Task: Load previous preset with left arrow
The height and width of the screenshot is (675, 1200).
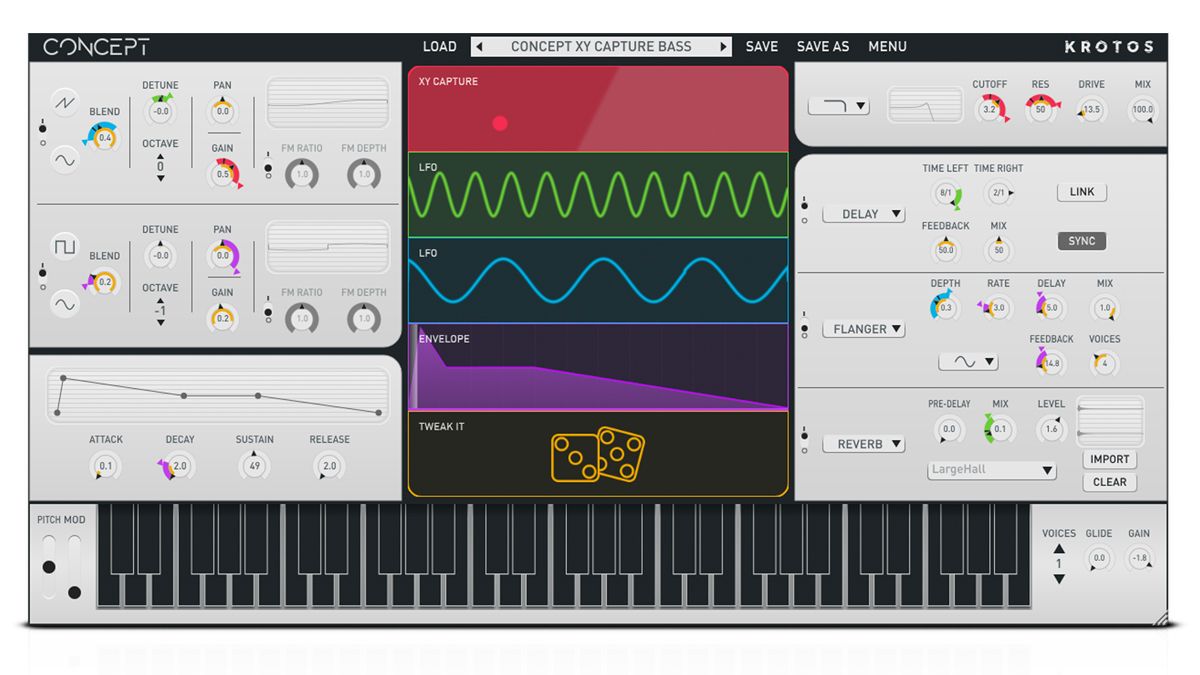Action: click(x=479, y=47)
